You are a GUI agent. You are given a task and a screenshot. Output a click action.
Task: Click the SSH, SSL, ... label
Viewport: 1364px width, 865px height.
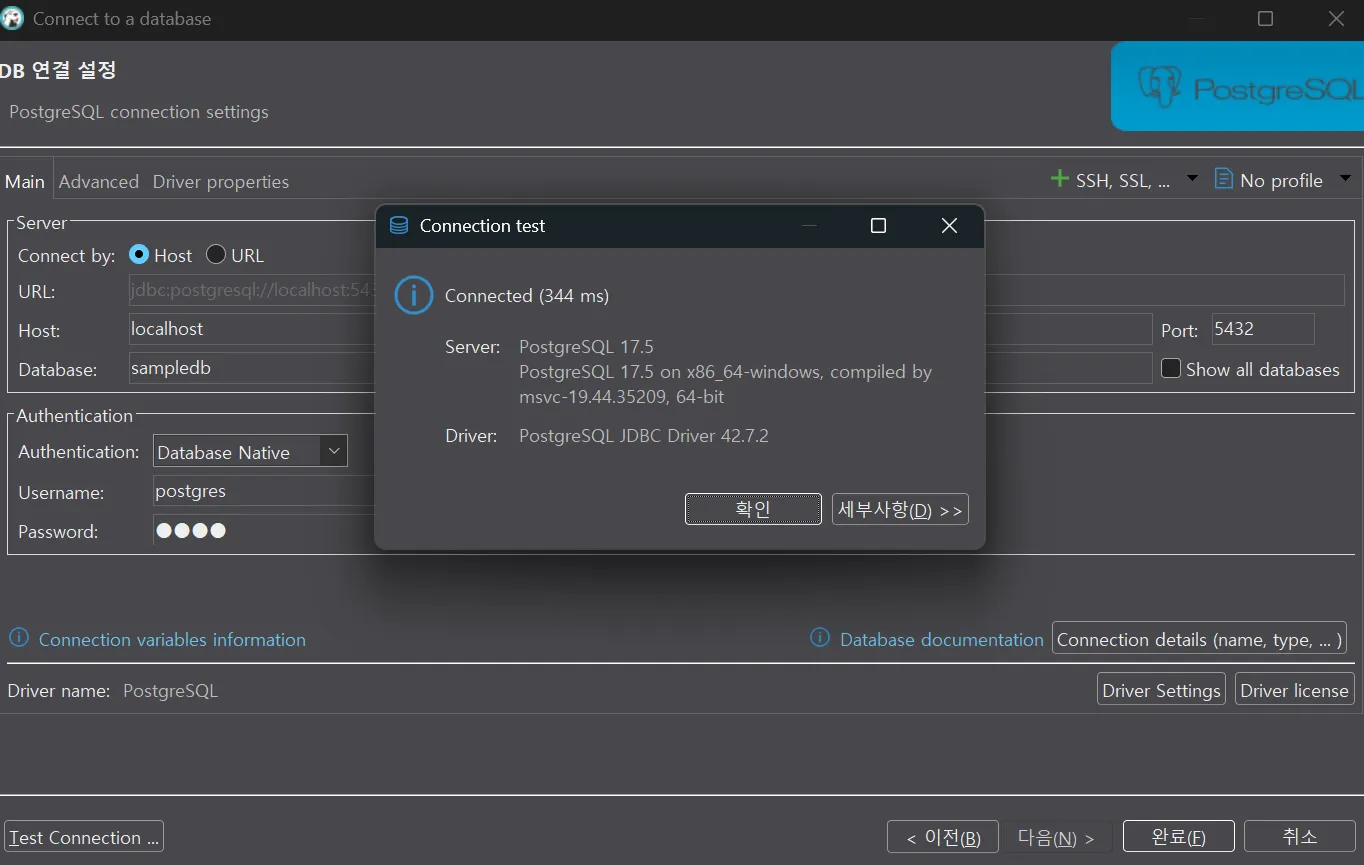click(1123, 180)
